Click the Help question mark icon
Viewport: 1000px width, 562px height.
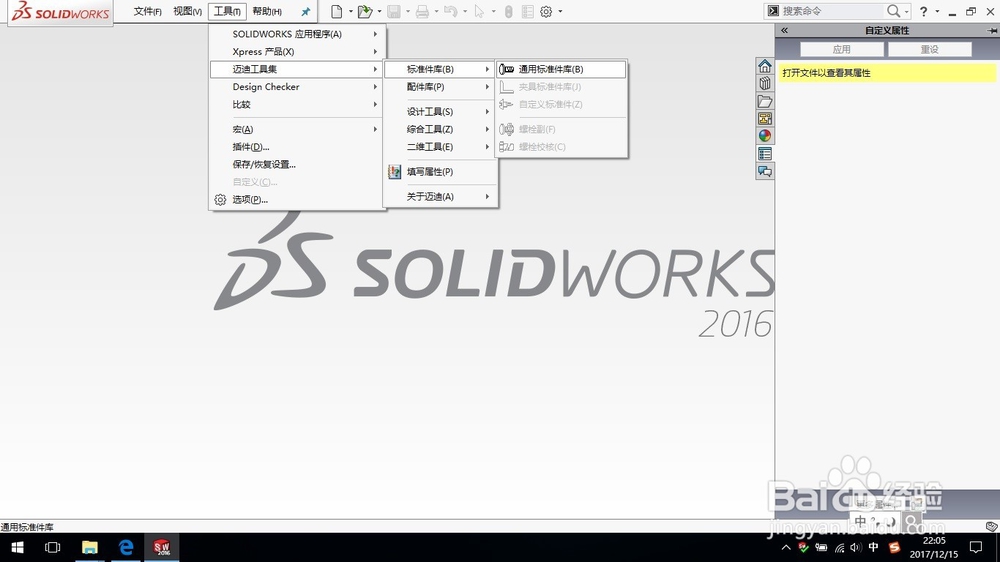click(x=923, y=11)
